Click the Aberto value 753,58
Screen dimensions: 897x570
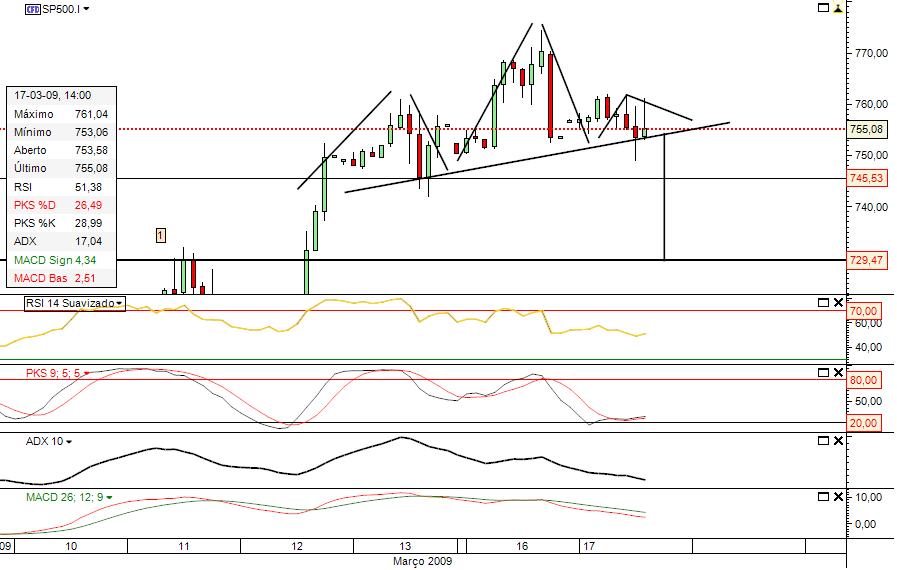pos(92,151)
